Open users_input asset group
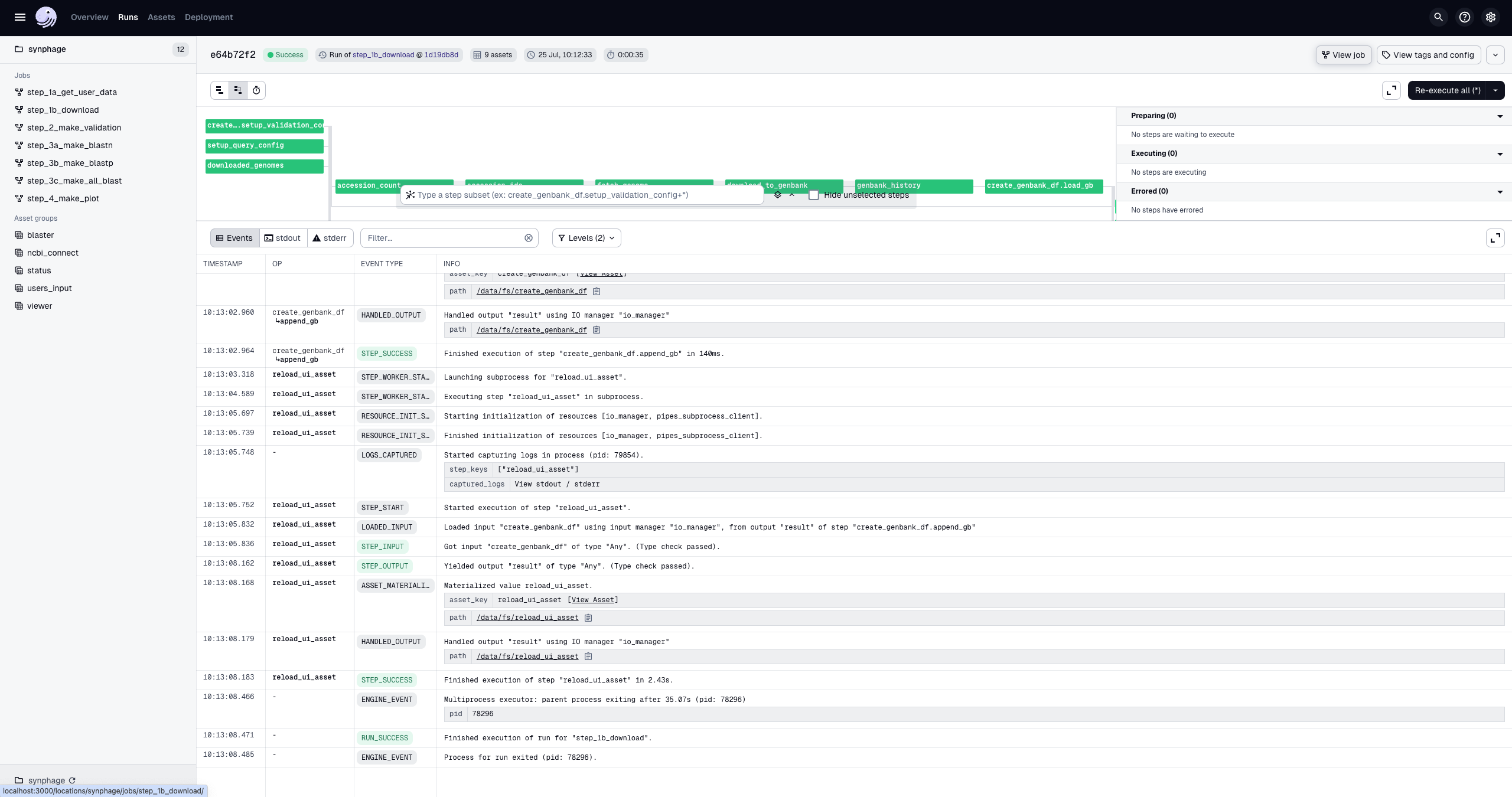Screen dimensions: 1512x797 point(50,288)
